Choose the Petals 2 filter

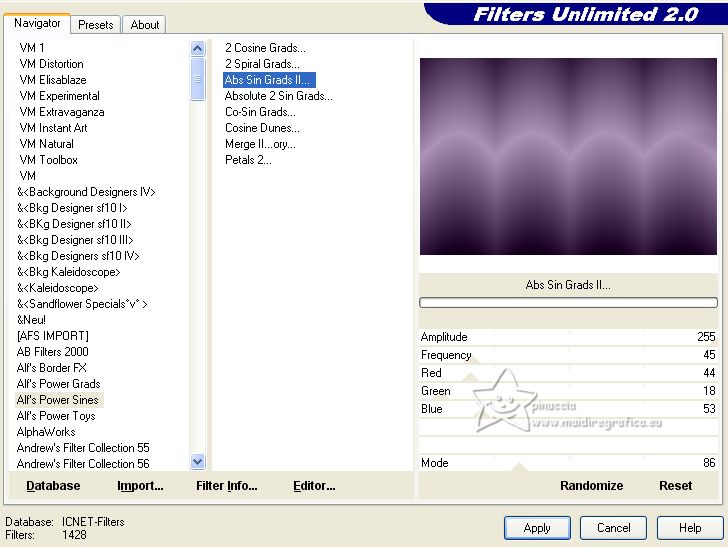(248, 160)
